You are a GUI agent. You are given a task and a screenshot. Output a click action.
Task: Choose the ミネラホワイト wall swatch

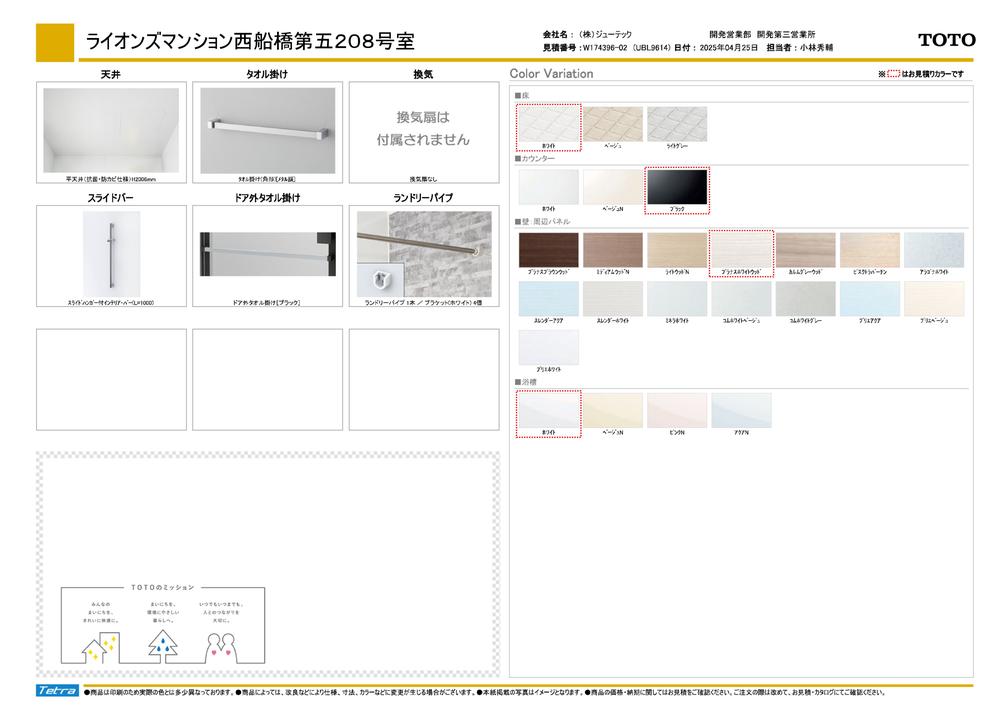(677, 298)
